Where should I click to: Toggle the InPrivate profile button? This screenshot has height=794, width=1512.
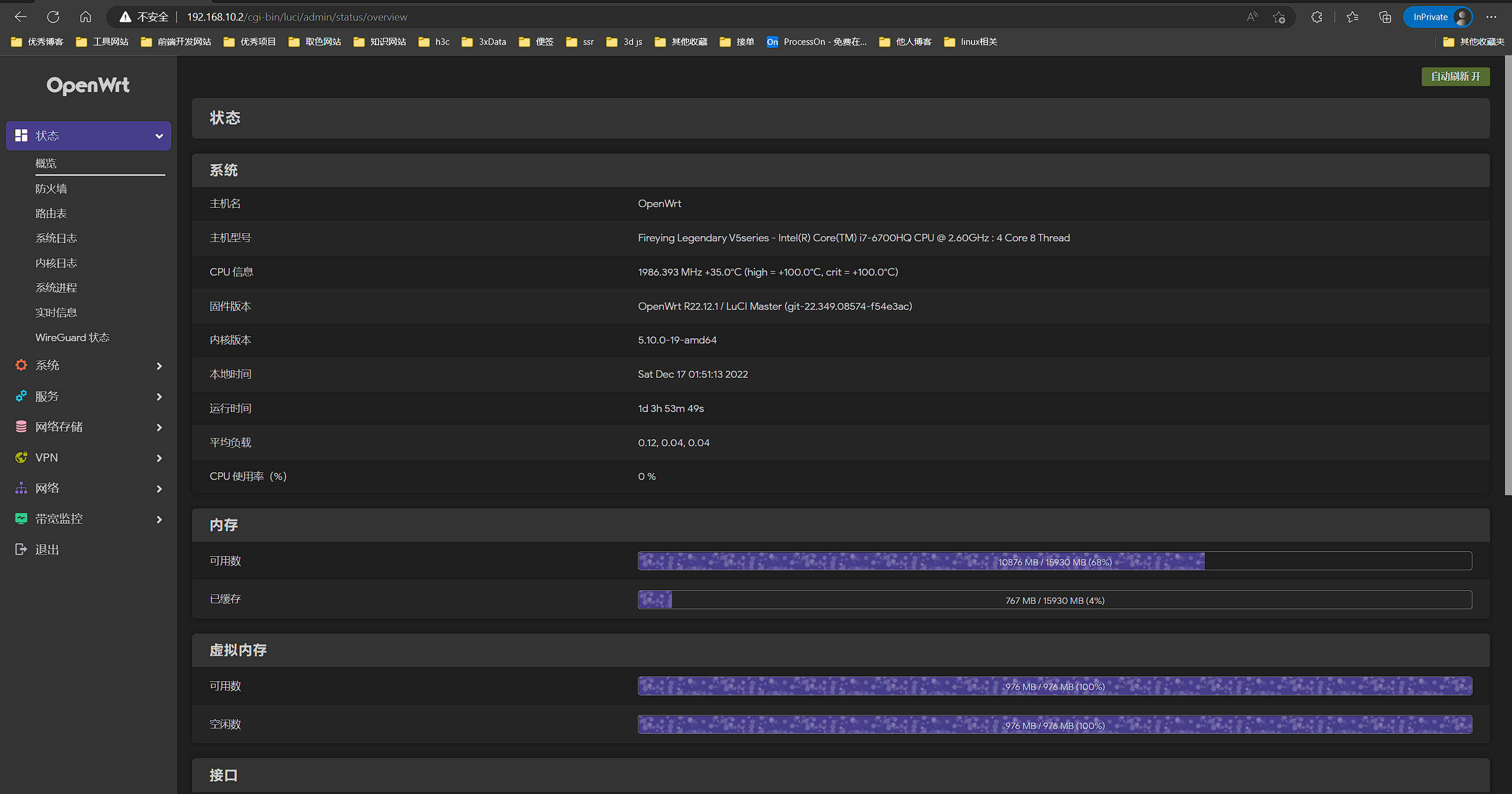1438,17
